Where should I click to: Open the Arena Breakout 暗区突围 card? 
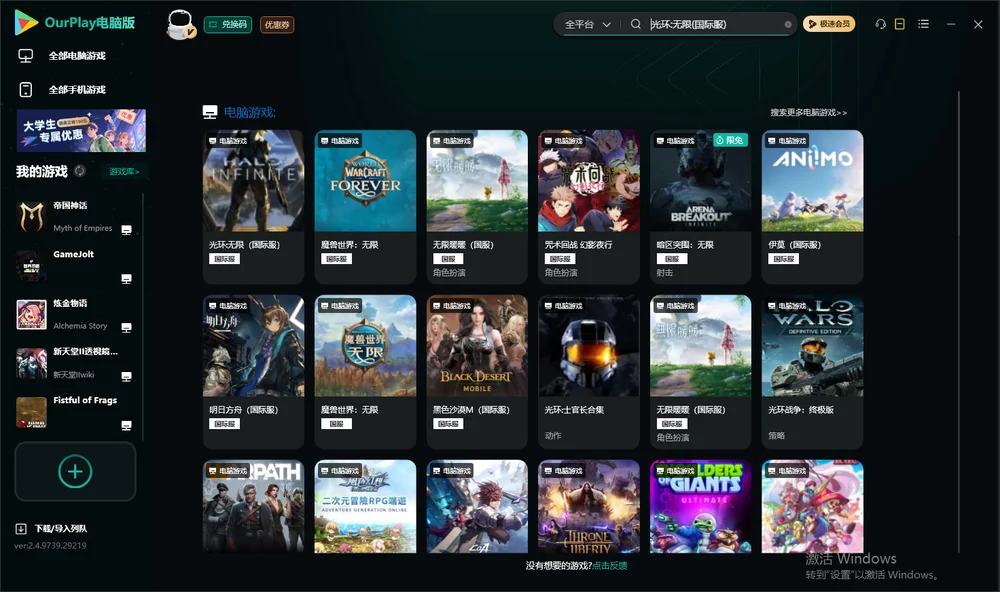[700, 207]
